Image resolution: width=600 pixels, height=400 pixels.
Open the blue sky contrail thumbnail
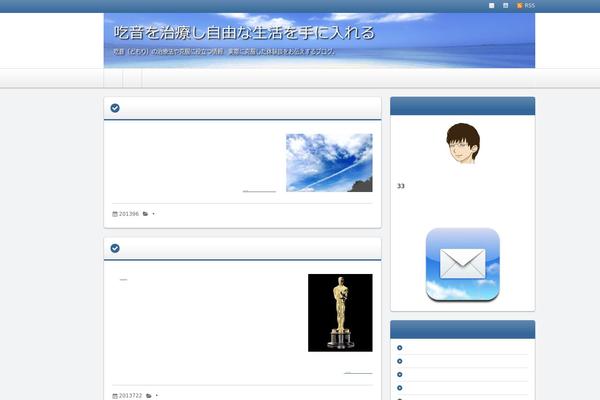[x=329, y=163]
